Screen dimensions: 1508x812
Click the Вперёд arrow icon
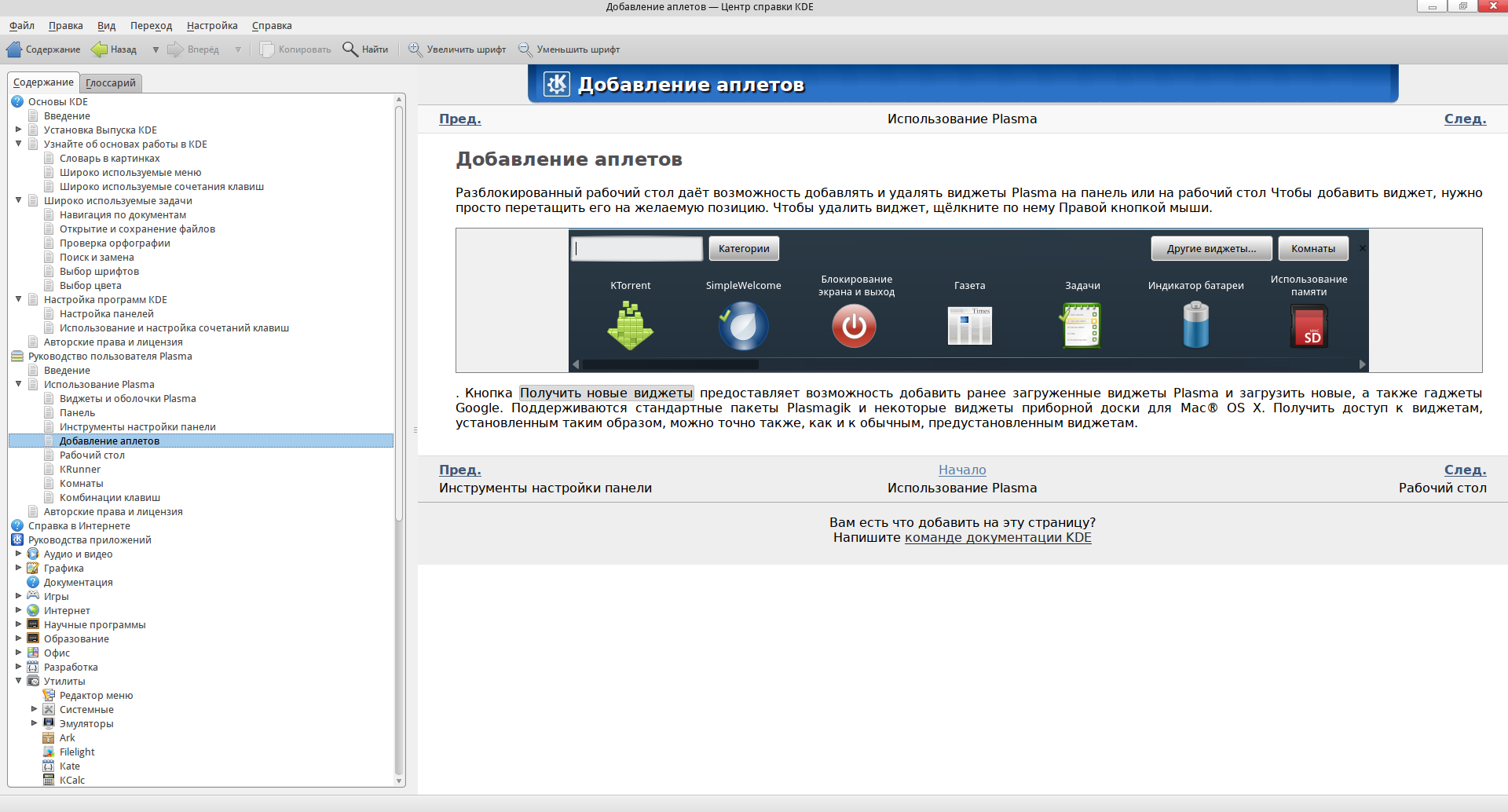176,49
